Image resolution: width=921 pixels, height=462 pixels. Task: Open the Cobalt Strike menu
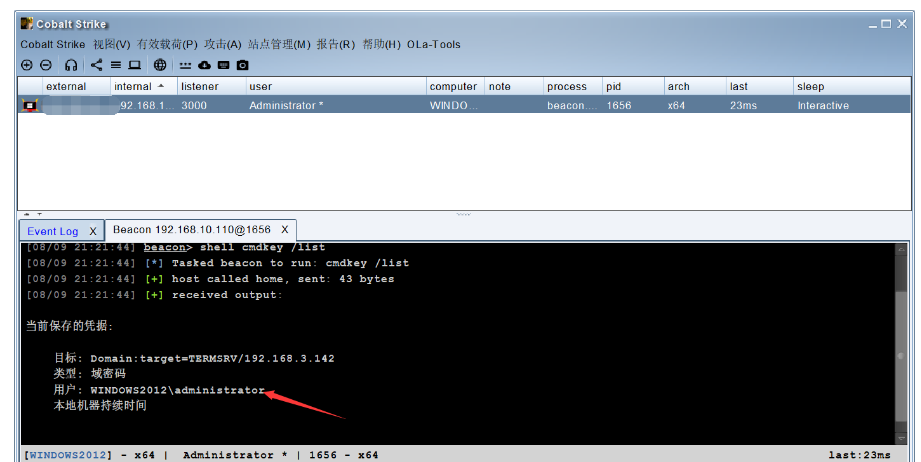(53, 45)
